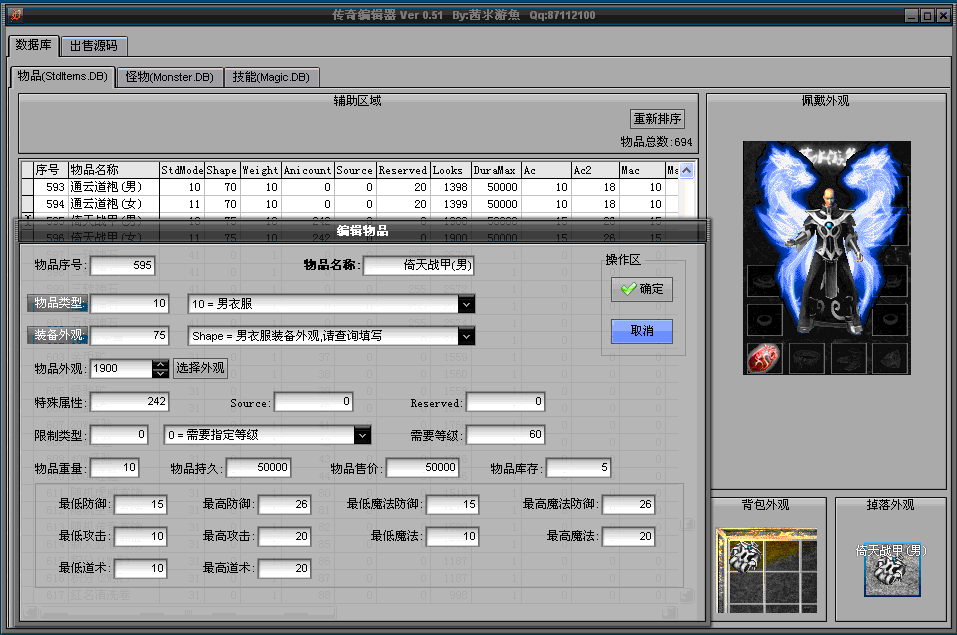Focus the 最低魔法 input field
957x635 pixels.
click(x=452, y=536)
